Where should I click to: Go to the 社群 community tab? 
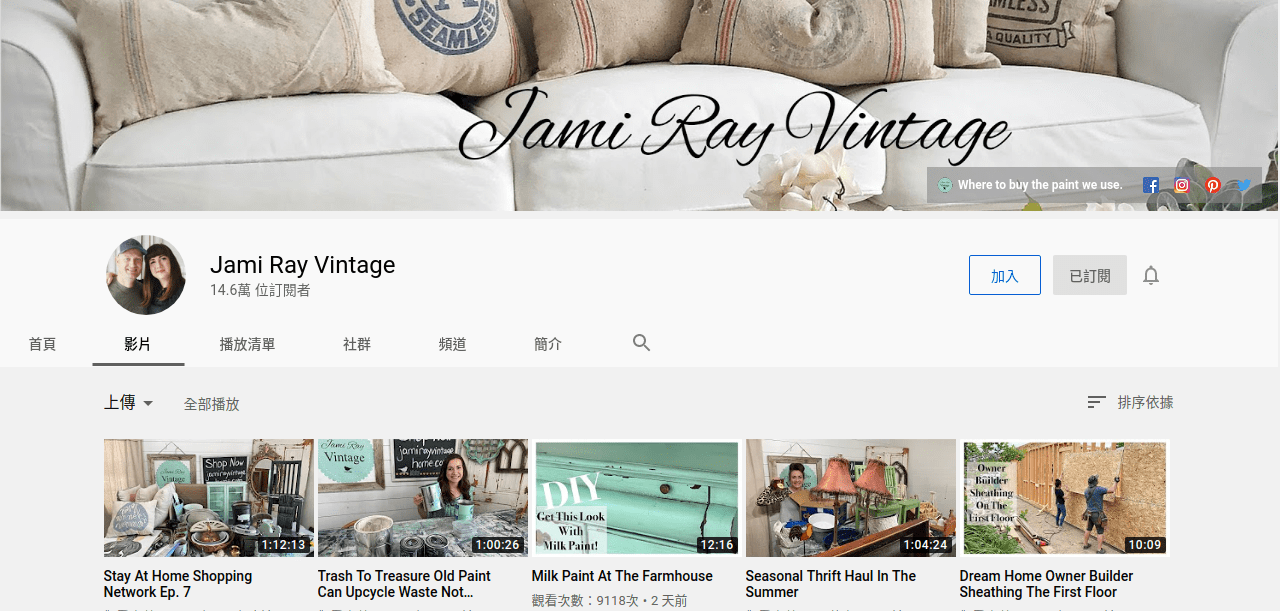click(x=357, y=344)
